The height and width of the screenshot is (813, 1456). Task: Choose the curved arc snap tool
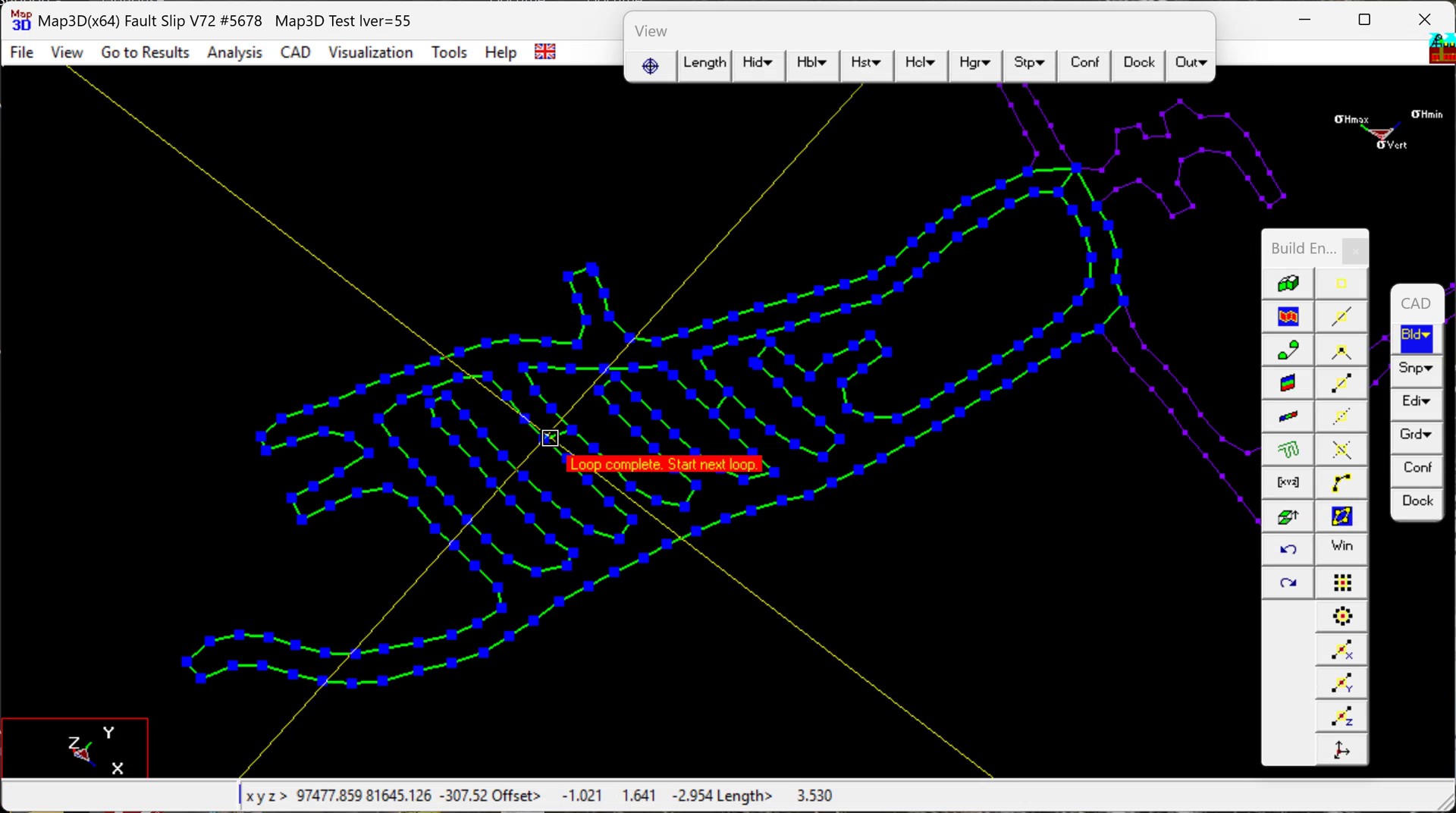1341,482
